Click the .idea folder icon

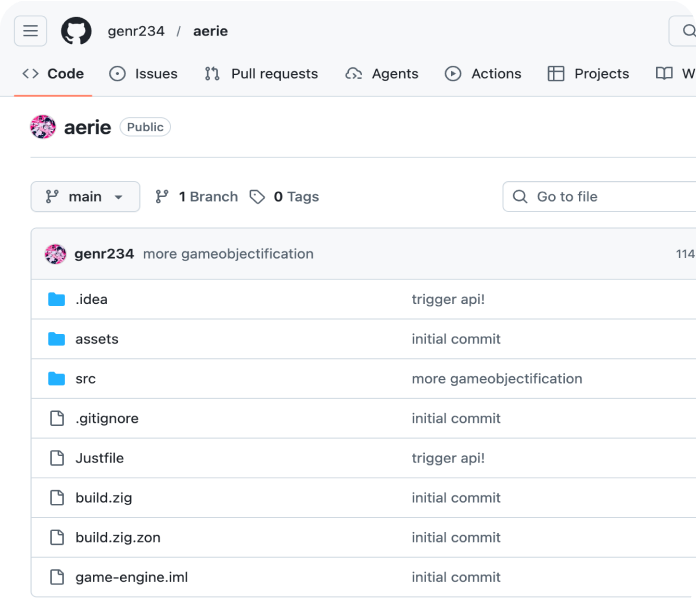click(x=56, y=299)
